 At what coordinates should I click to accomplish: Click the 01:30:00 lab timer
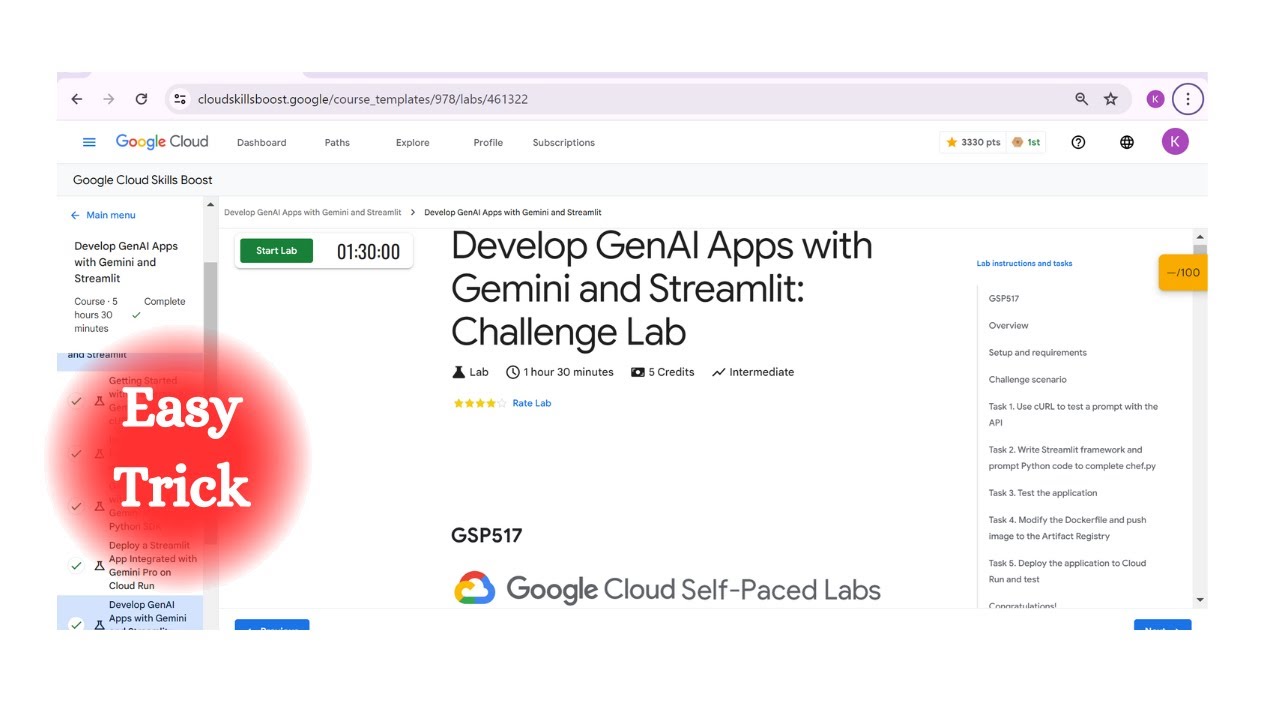[368, 252]
